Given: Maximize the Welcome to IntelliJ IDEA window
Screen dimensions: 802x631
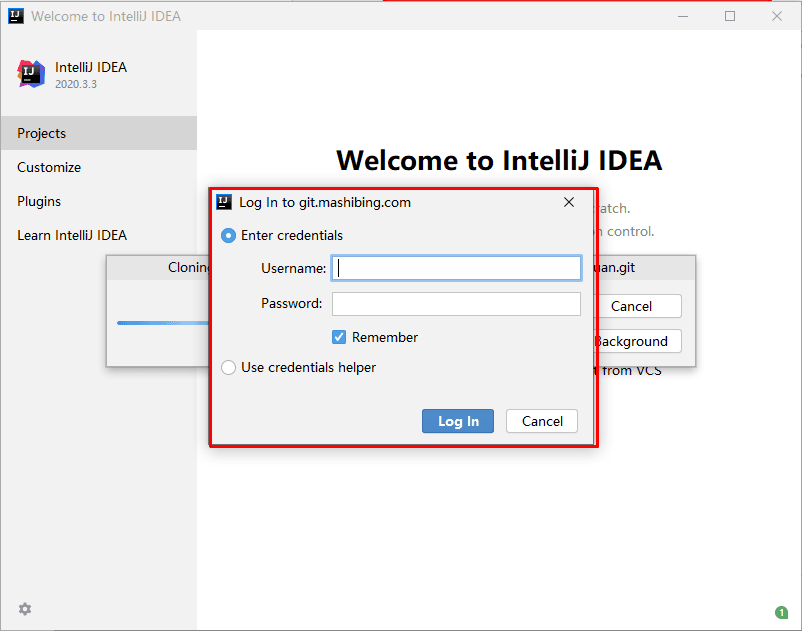Looking at the screenshot, I should pyautogui.click(x=730, y=16).
